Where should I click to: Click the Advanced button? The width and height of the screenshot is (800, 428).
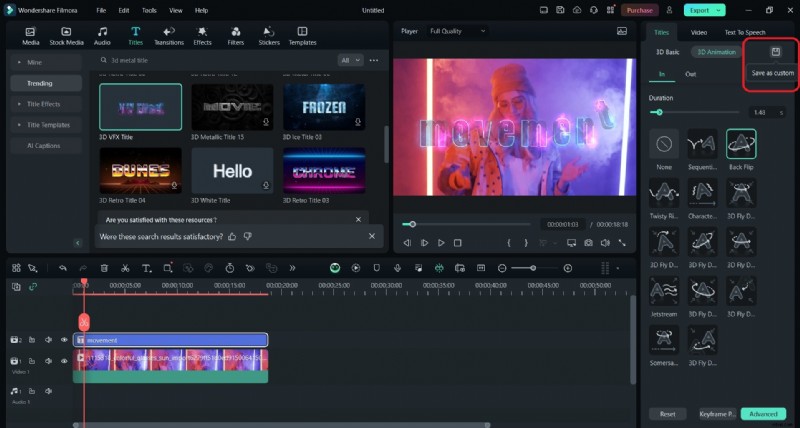pyautogui.click(x=763, y=413)
